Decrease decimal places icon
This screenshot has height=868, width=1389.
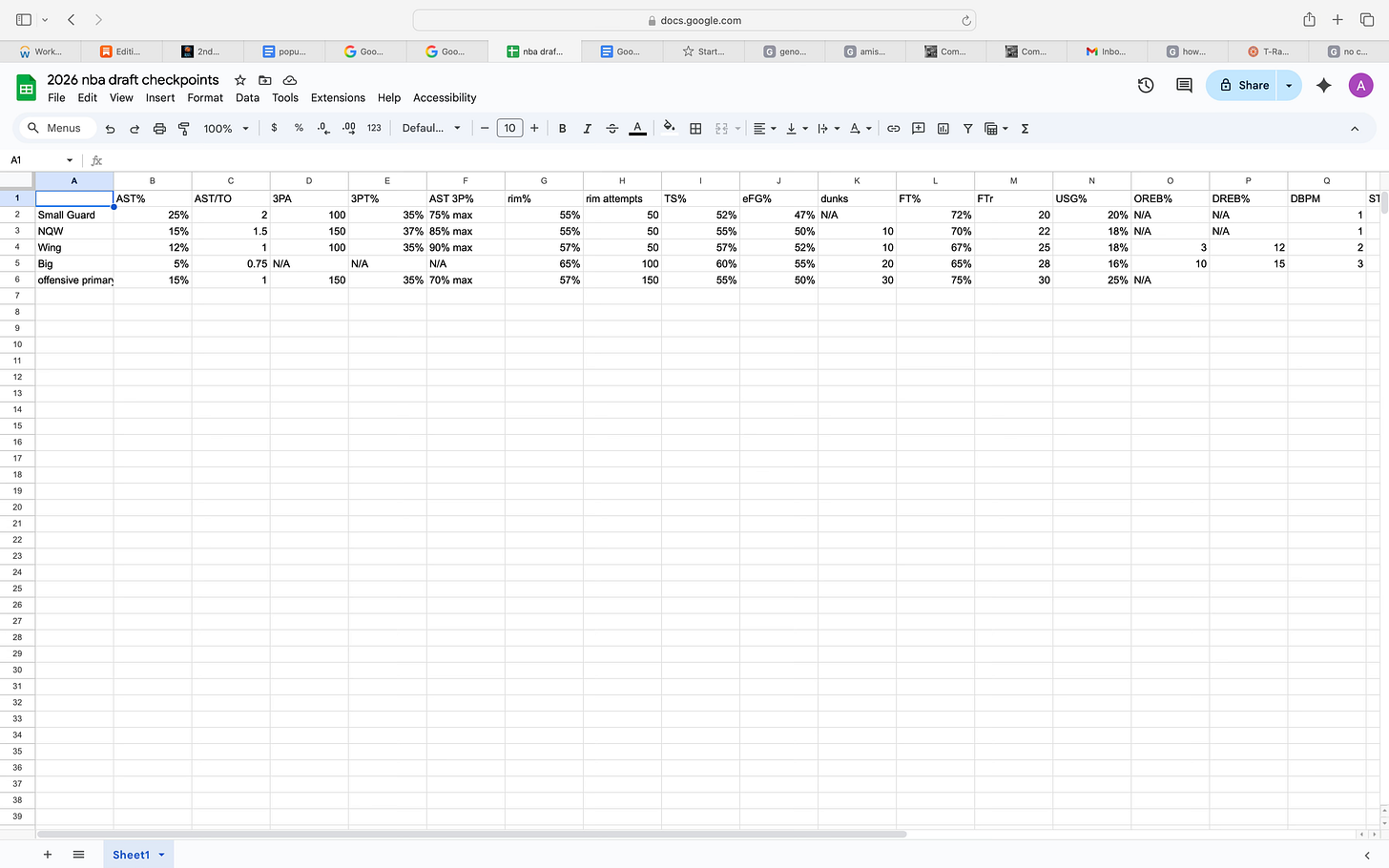point(323,128)
